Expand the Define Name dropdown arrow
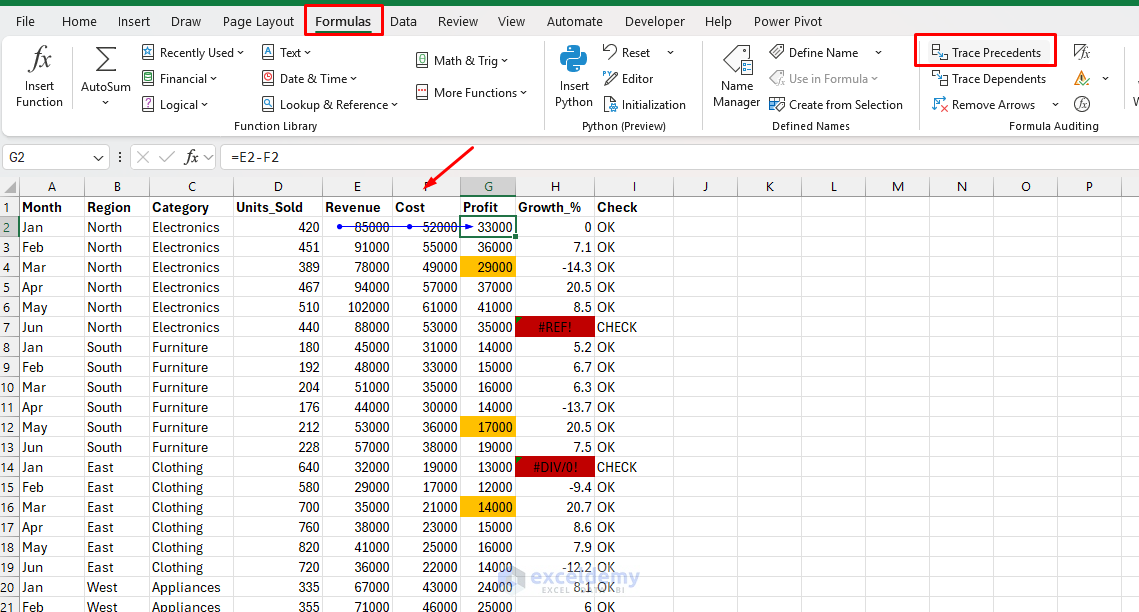Viewport: 1139px width, 612px height. (x=878, y=52)
